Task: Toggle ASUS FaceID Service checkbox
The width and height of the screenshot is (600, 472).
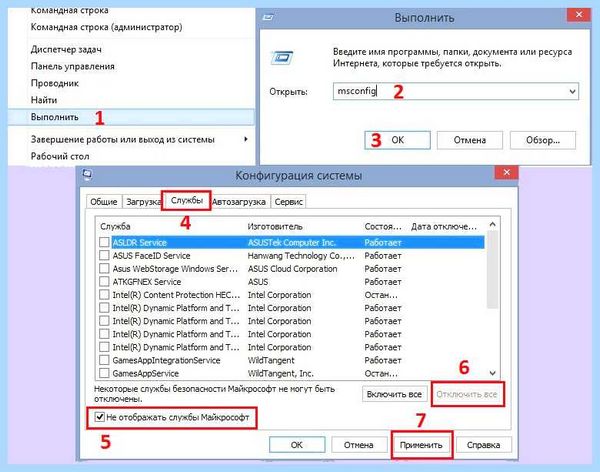Action: (104, 255)
